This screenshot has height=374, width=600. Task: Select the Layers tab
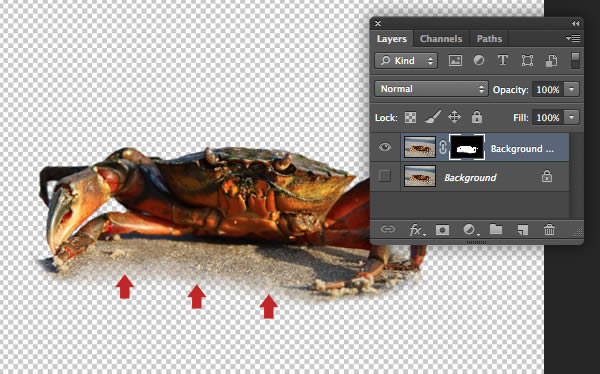(x=391, y=39)
